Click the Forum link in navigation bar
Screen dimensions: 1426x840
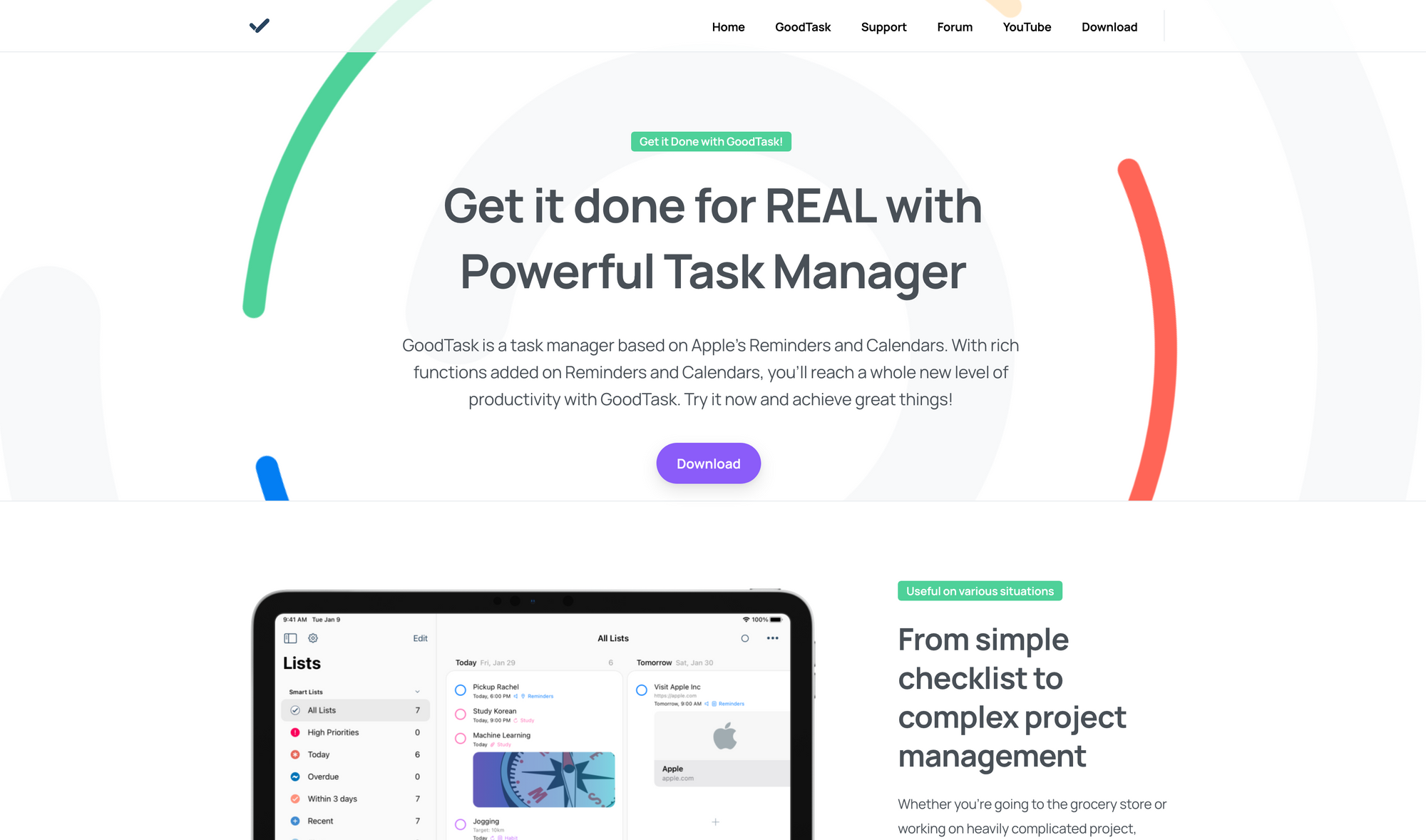pos(954,26)
